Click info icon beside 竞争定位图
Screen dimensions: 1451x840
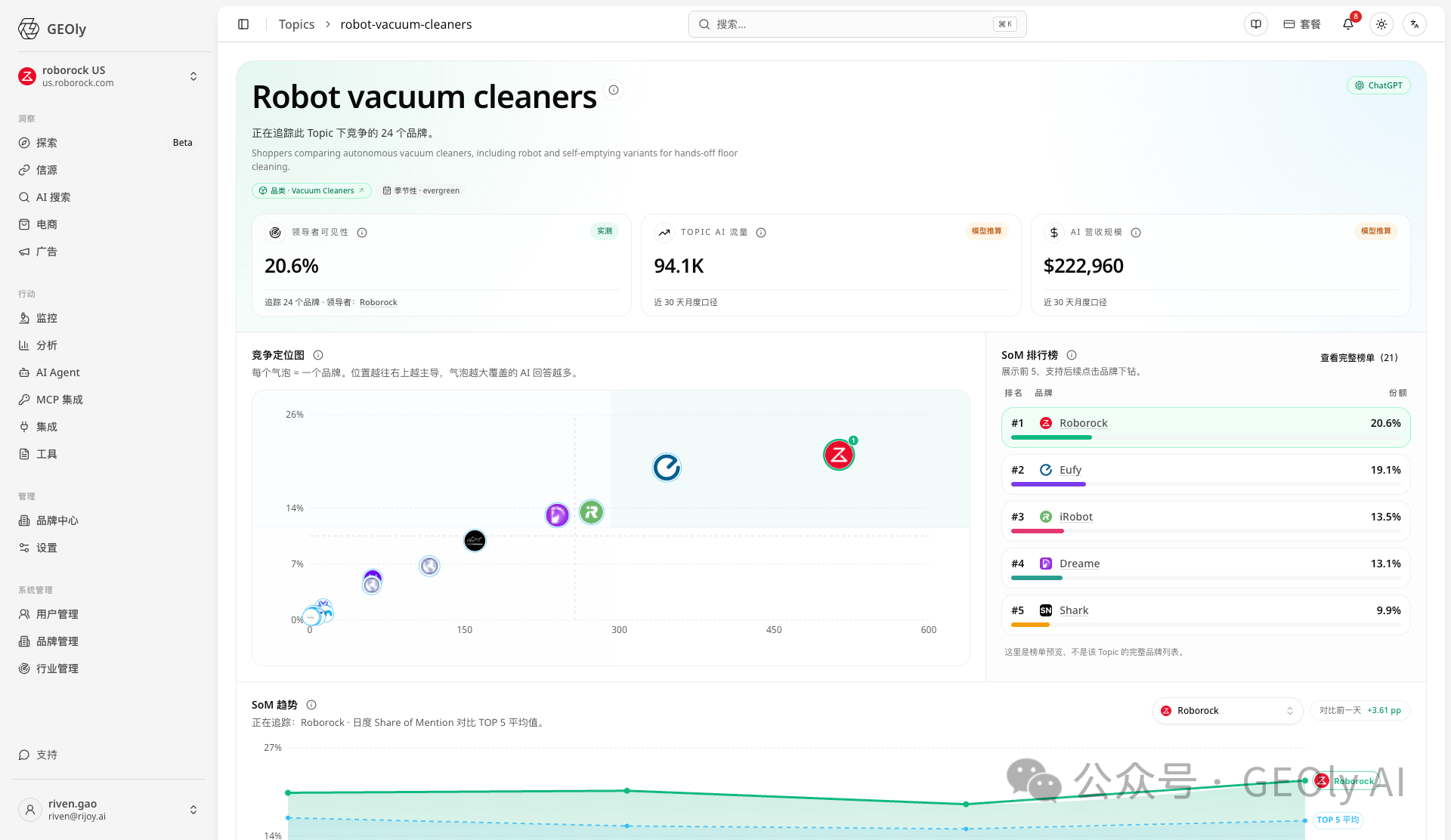[318, 355]
